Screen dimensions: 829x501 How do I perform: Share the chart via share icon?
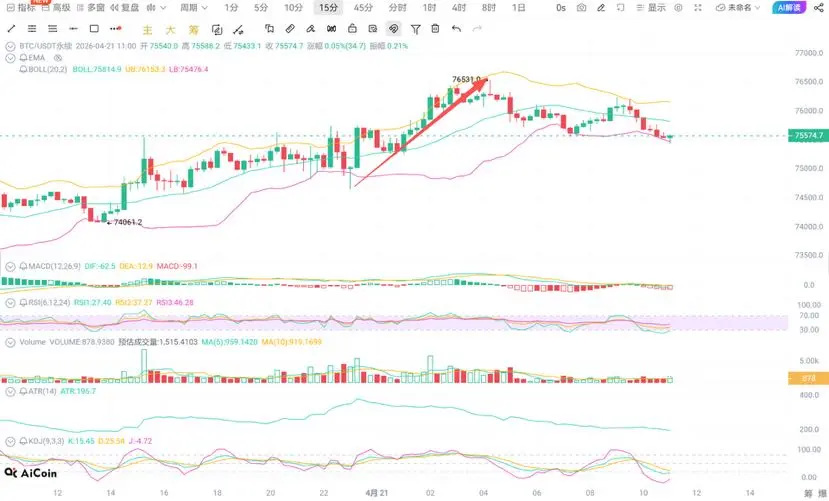point(818,7)
